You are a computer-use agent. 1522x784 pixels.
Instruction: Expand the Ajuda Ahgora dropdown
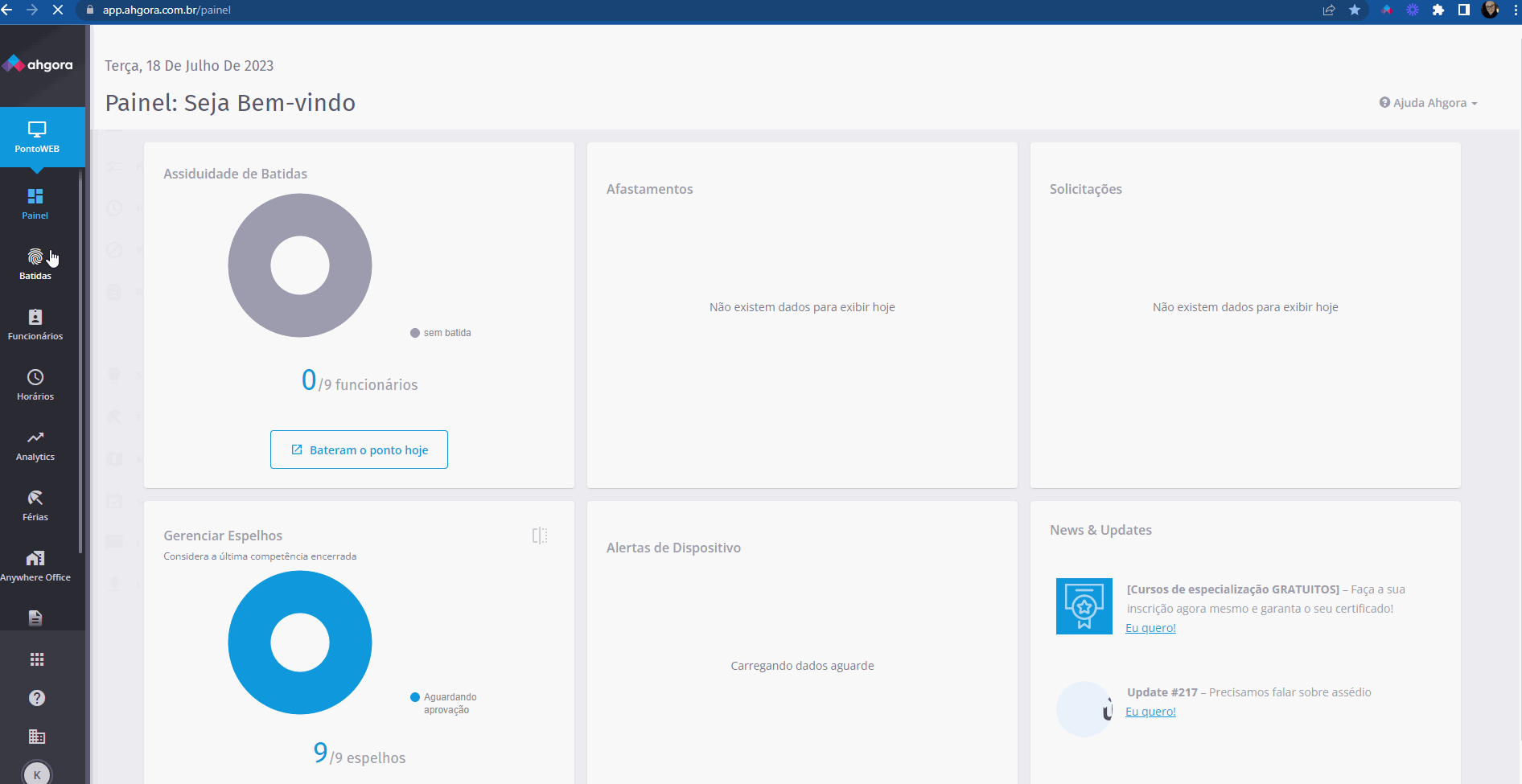coord(1429,103)
